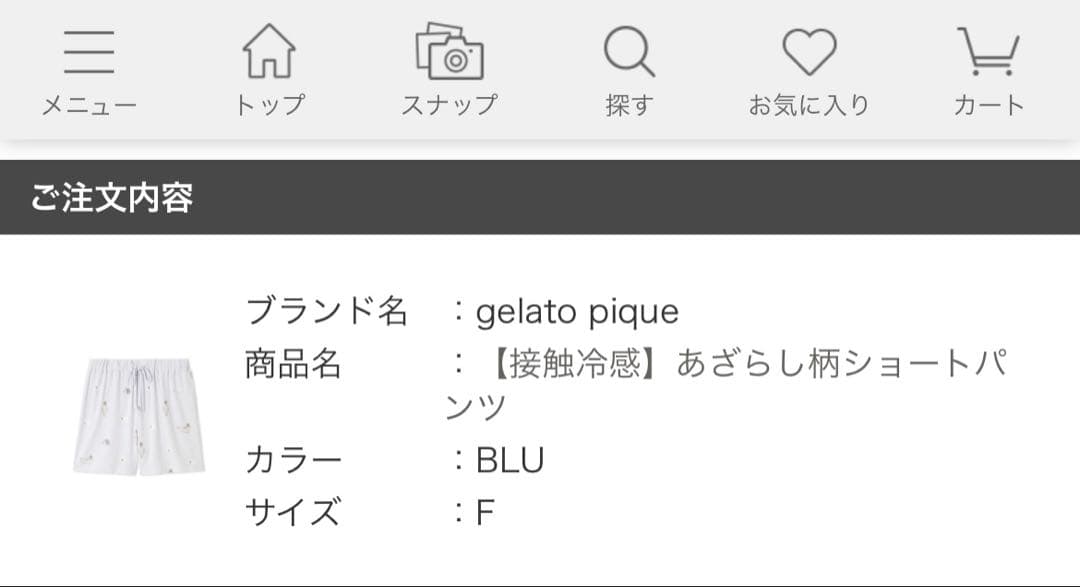Click the スナップ text label
Screen dimensions: 1080x587
449,102
